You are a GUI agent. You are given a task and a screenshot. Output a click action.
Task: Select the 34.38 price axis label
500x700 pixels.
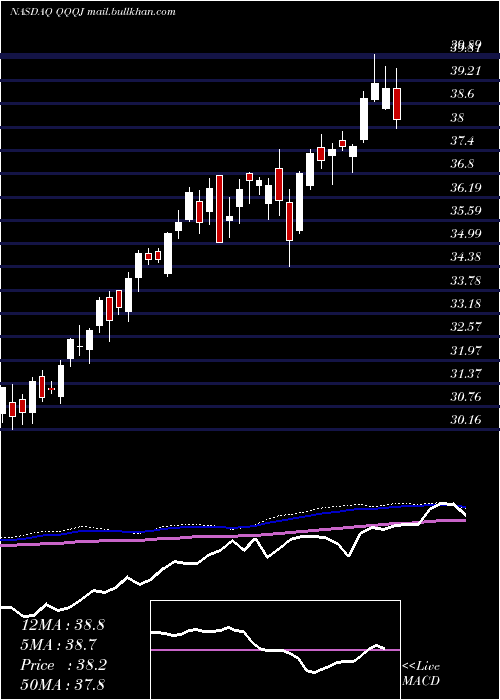click(465, 257)
